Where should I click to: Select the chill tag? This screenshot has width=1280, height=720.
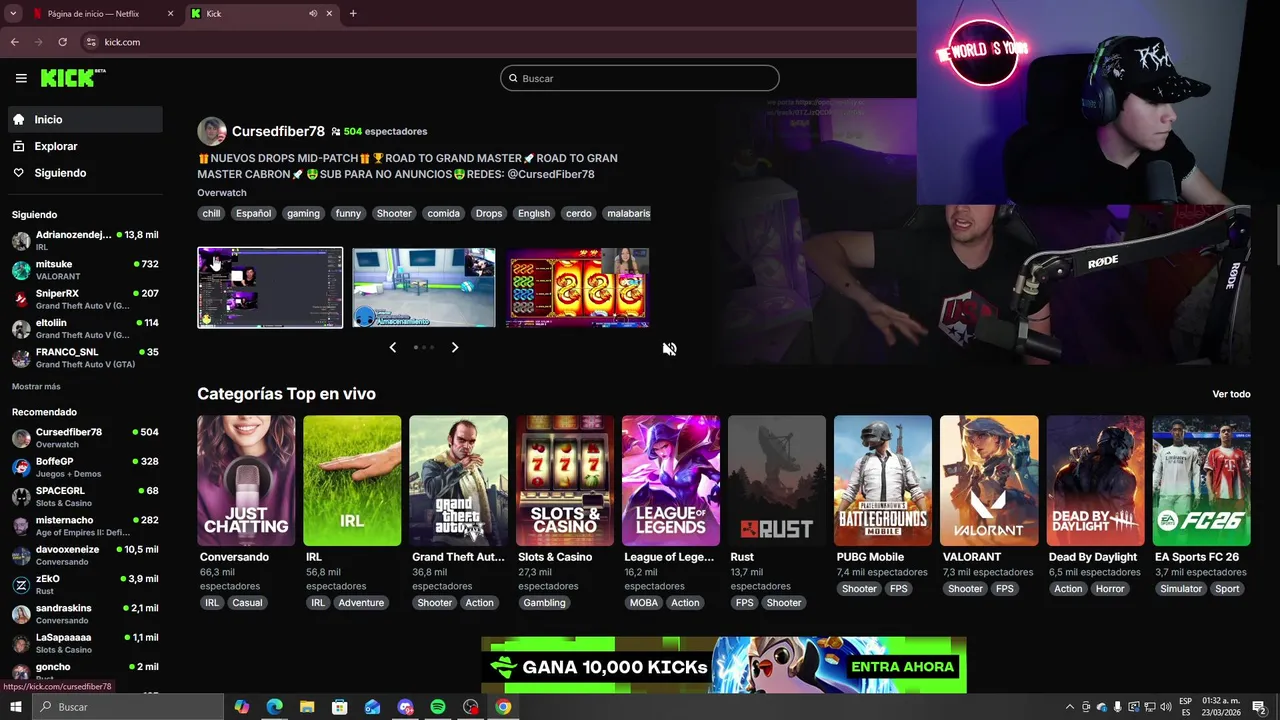tap(211, 213)
